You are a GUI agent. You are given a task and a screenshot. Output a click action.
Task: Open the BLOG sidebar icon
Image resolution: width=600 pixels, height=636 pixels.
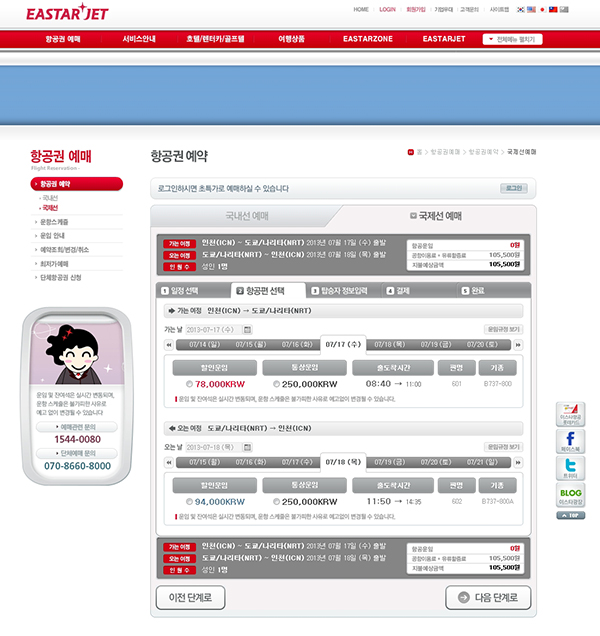pos(570,495)
